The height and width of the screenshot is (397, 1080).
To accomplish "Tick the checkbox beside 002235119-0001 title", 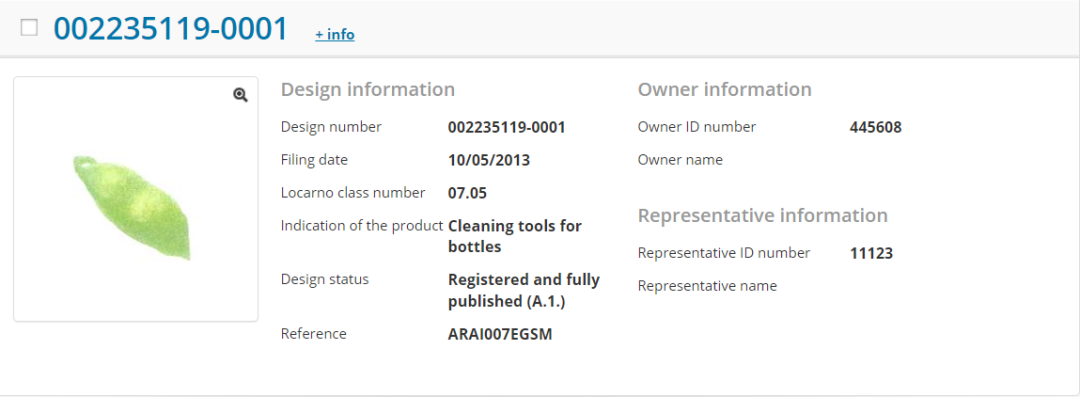I will click(29, 28).
